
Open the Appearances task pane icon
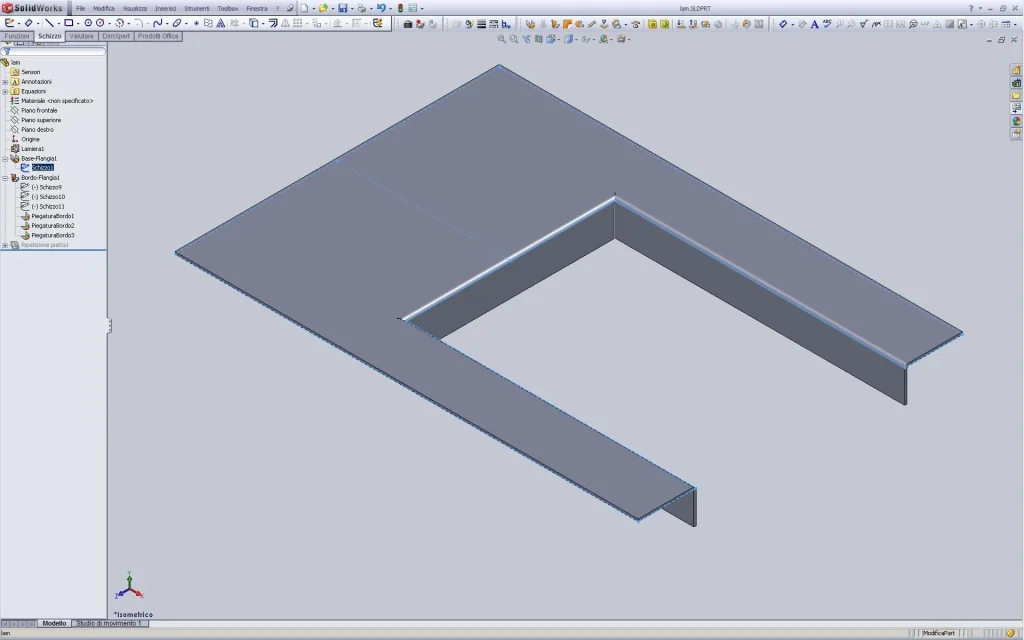click(1016, 121)
